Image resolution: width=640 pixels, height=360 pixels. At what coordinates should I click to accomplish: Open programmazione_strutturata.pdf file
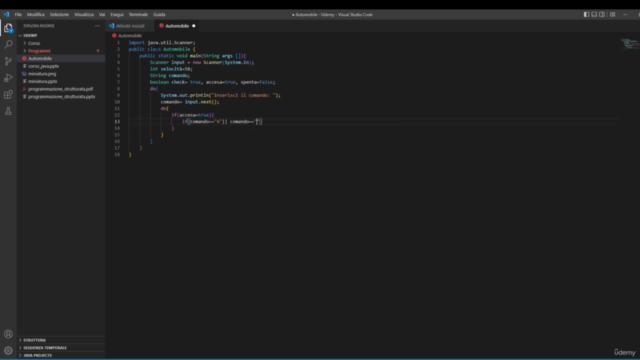point(61,89)
